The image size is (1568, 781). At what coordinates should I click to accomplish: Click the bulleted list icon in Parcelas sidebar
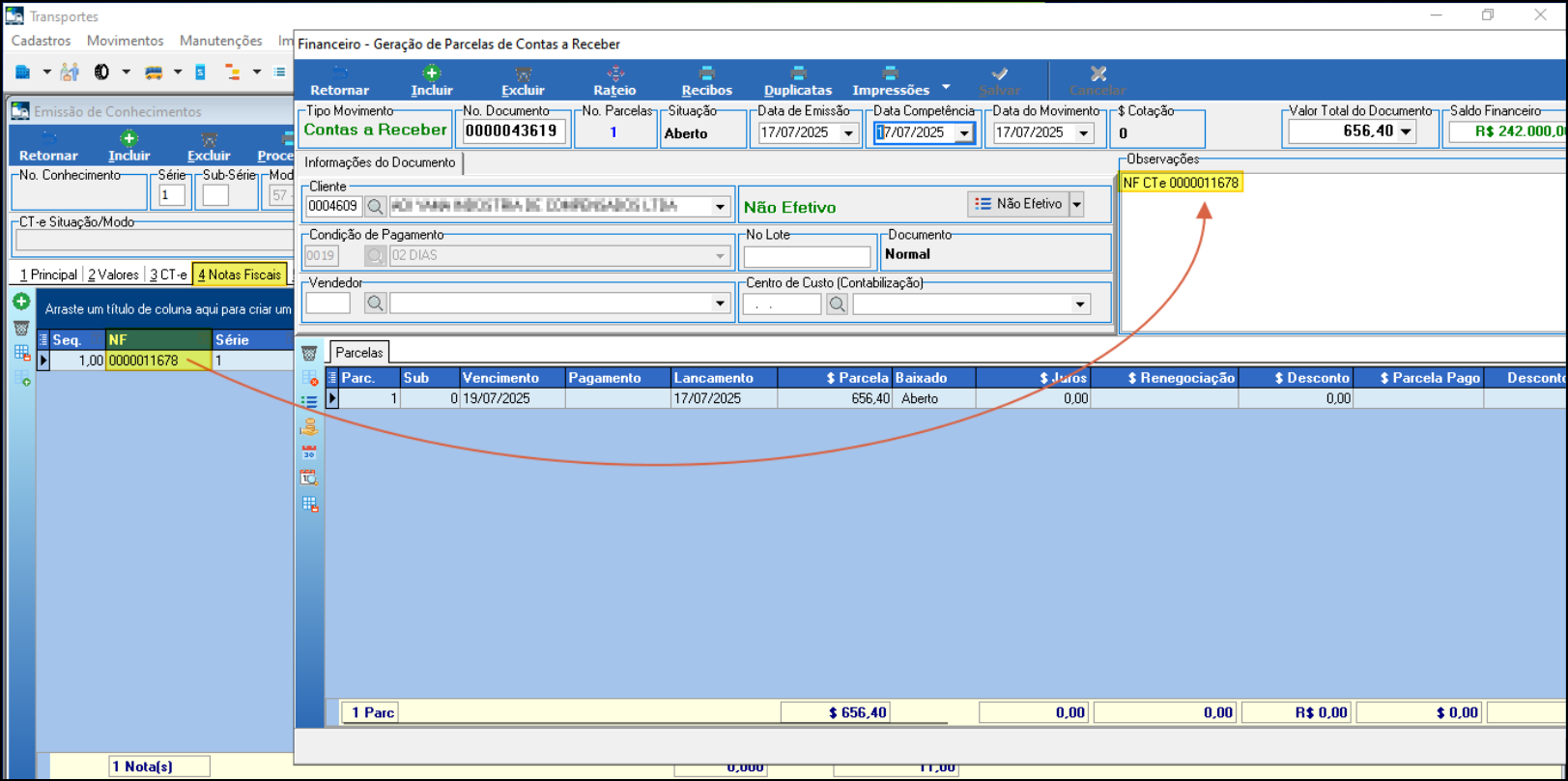309,401
